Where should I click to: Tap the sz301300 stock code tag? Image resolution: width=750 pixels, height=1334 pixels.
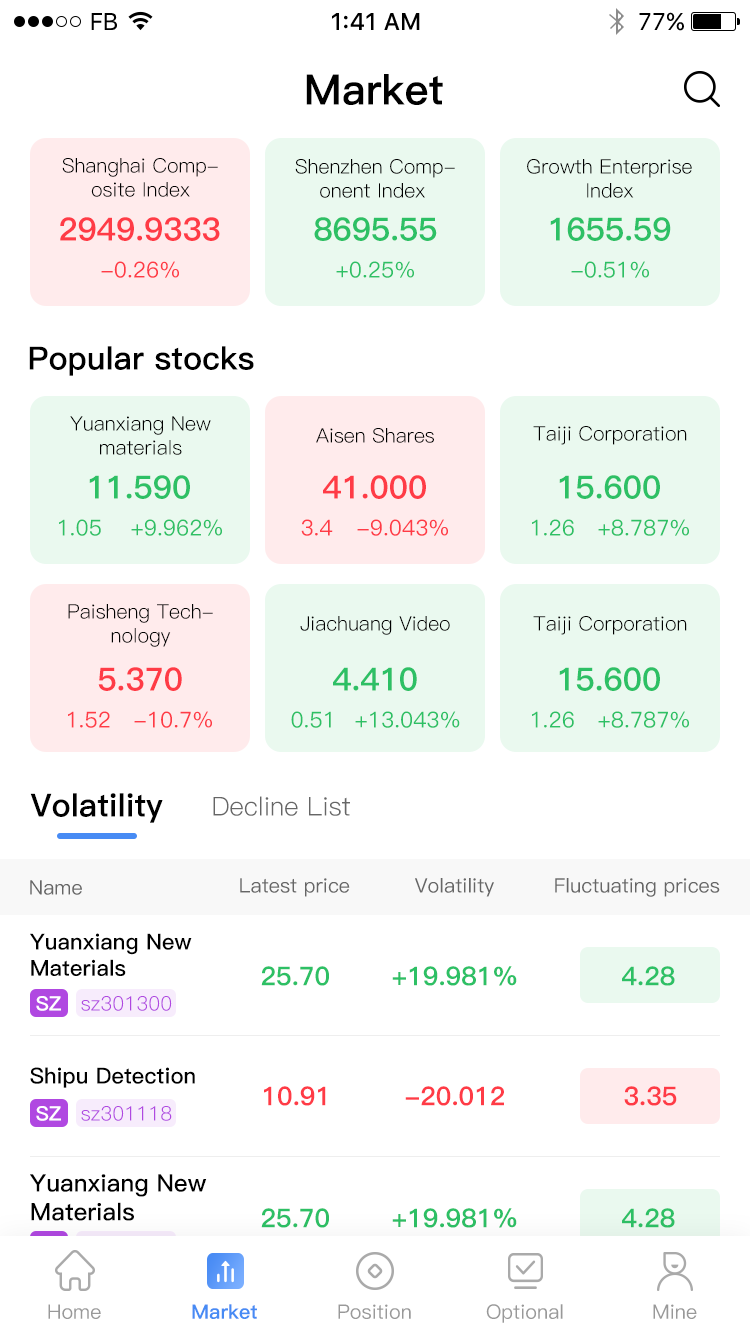(x=126, y=1003)
